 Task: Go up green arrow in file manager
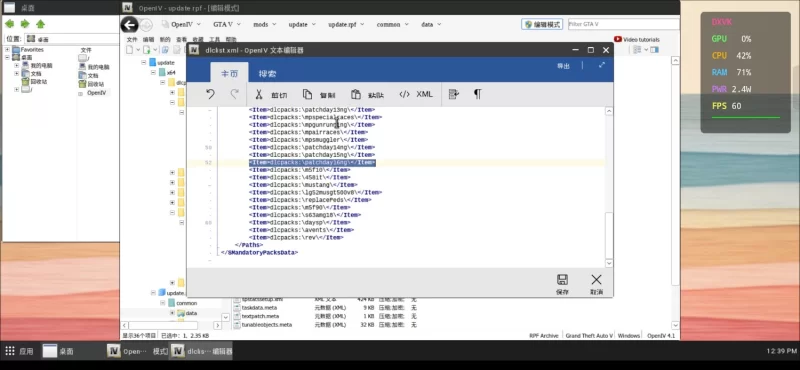(40, 24)
